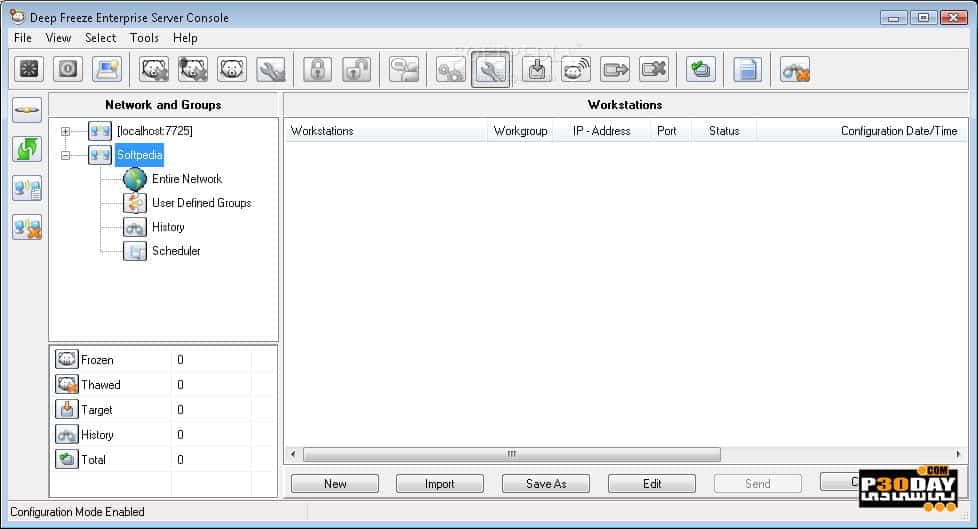978x529 pixels.
Task: Click the binoculars with orange X icon
Action: tap(795, 69)
